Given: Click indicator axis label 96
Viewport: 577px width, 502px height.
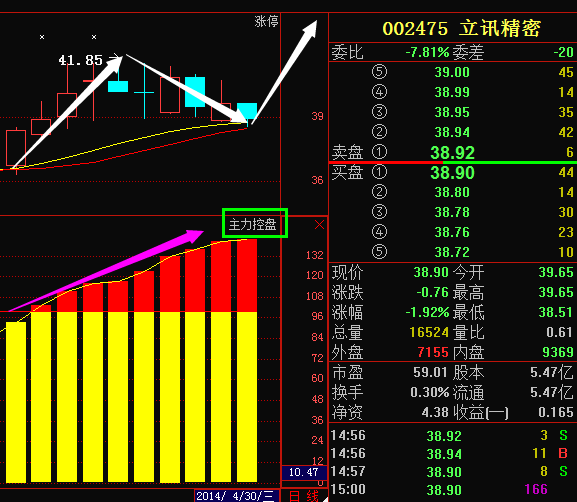Looking at the screenshot, I should point(317,317).
